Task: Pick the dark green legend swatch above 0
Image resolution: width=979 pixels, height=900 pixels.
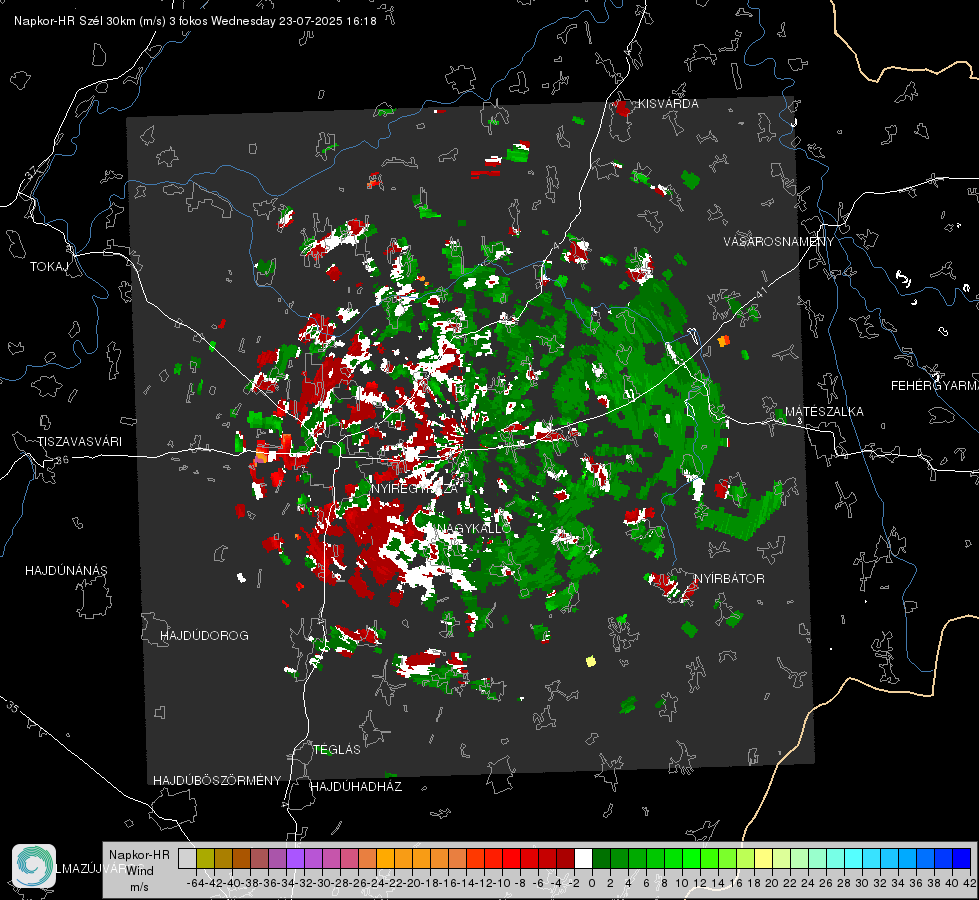Action: coord(601,858)
